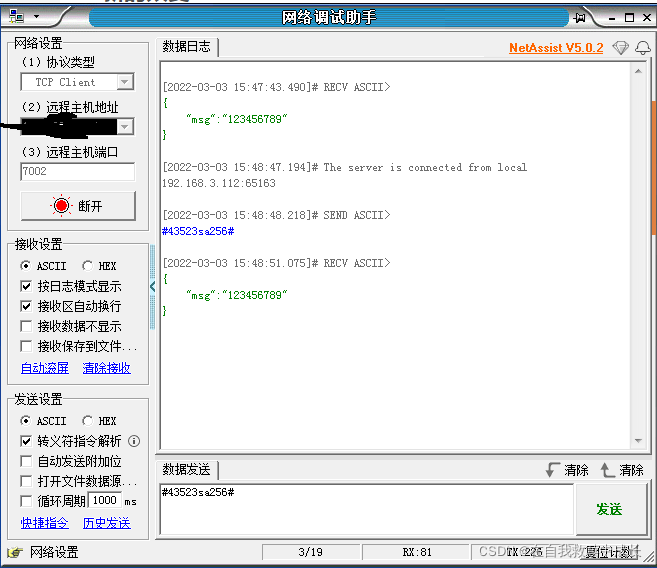Open the 历史发送 link
This screenshot has height=568, width=657.
pyautogui.click(x=107, y=523)
